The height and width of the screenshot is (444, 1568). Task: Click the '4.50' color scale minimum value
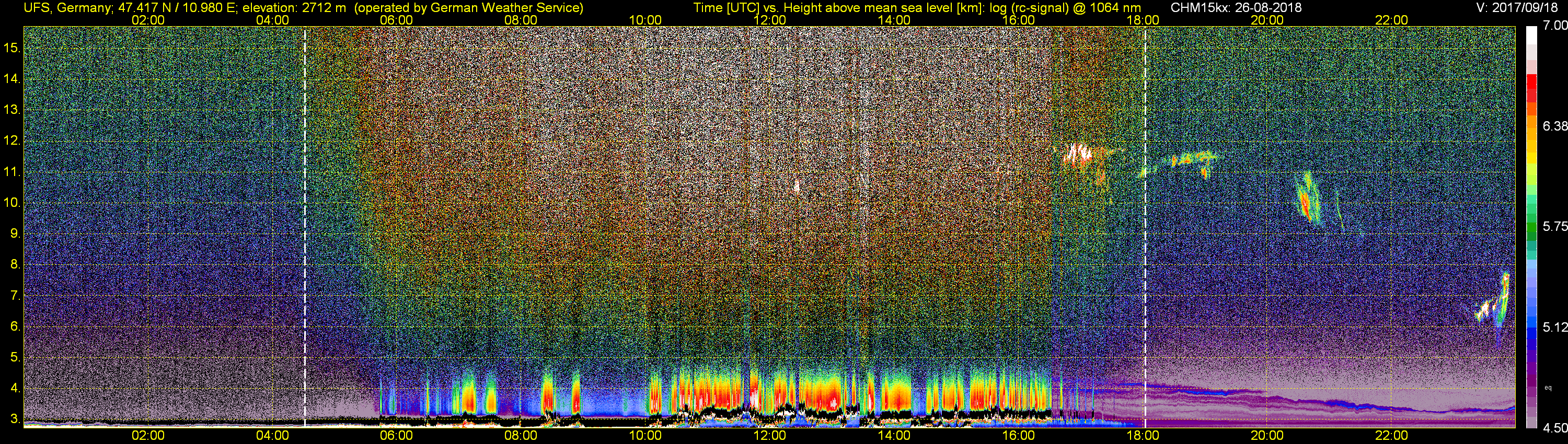pos(1554,428)
